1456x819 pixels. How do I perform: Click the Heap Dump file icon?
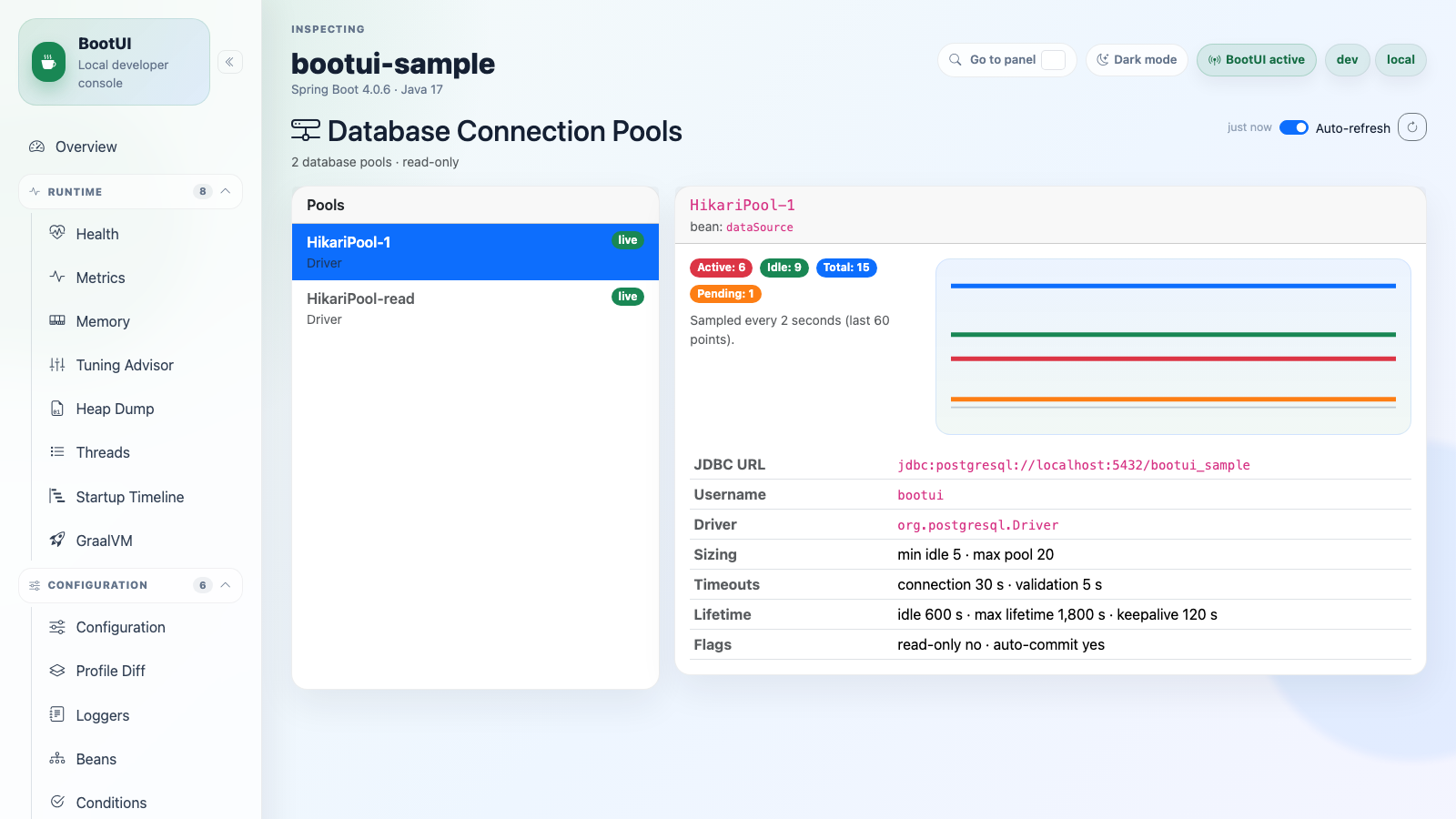pos(57,408)
